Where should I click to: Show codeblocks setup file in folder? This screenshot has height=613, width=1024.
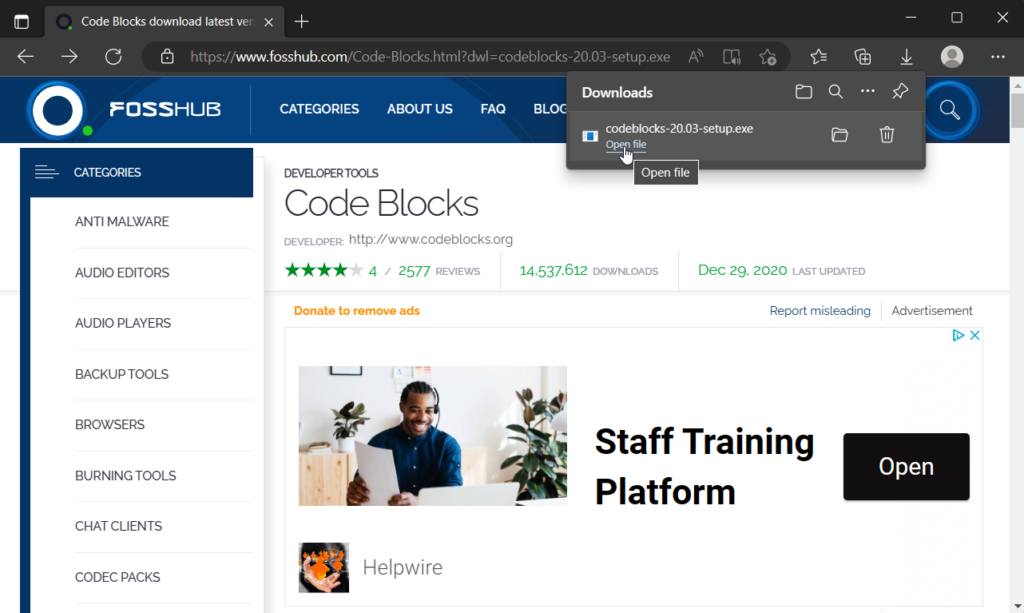840,135
